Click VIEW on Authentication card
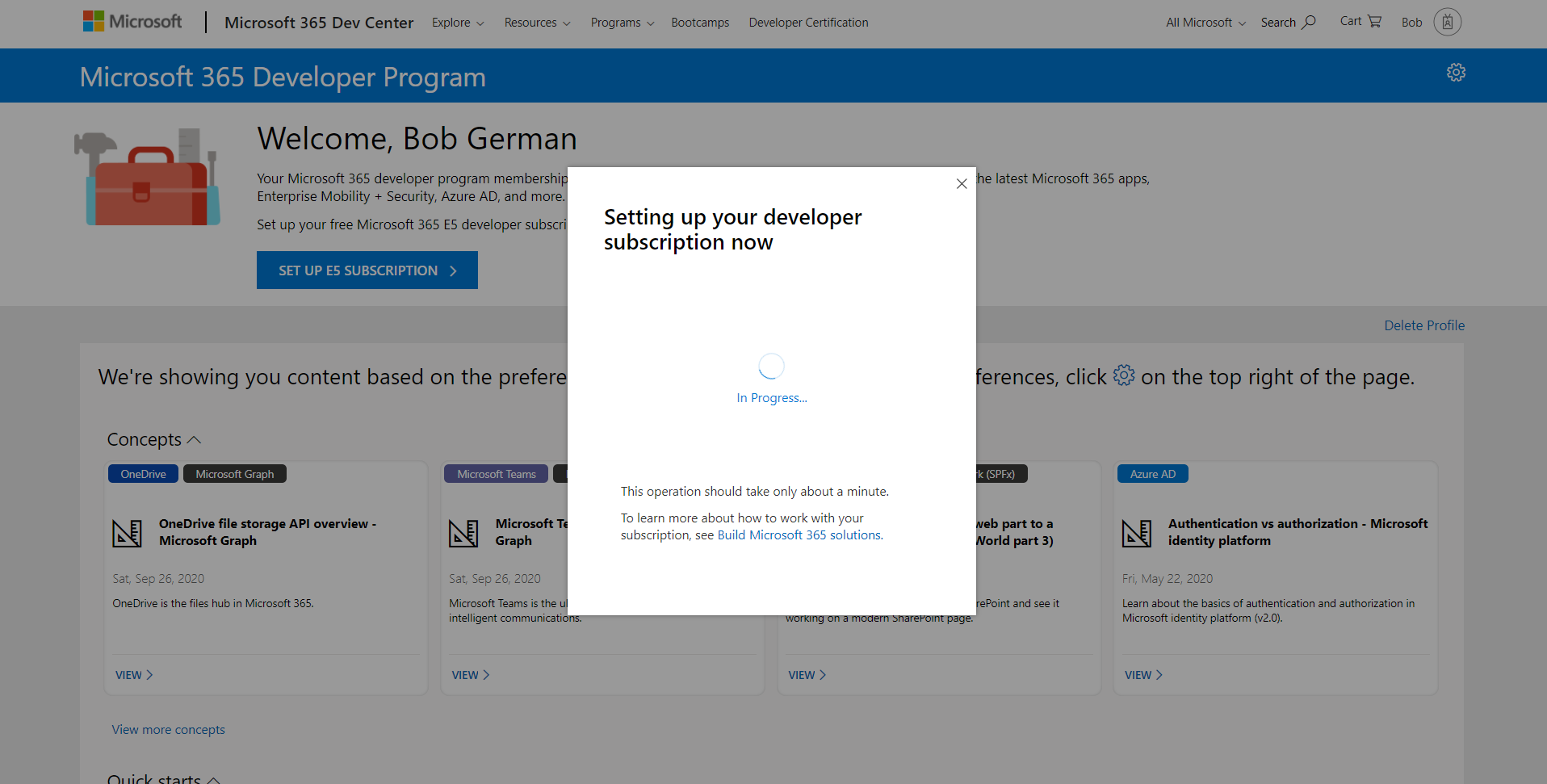This screenshot has width=1547, height=784. pyautogui.click(x=1144, y=675)
